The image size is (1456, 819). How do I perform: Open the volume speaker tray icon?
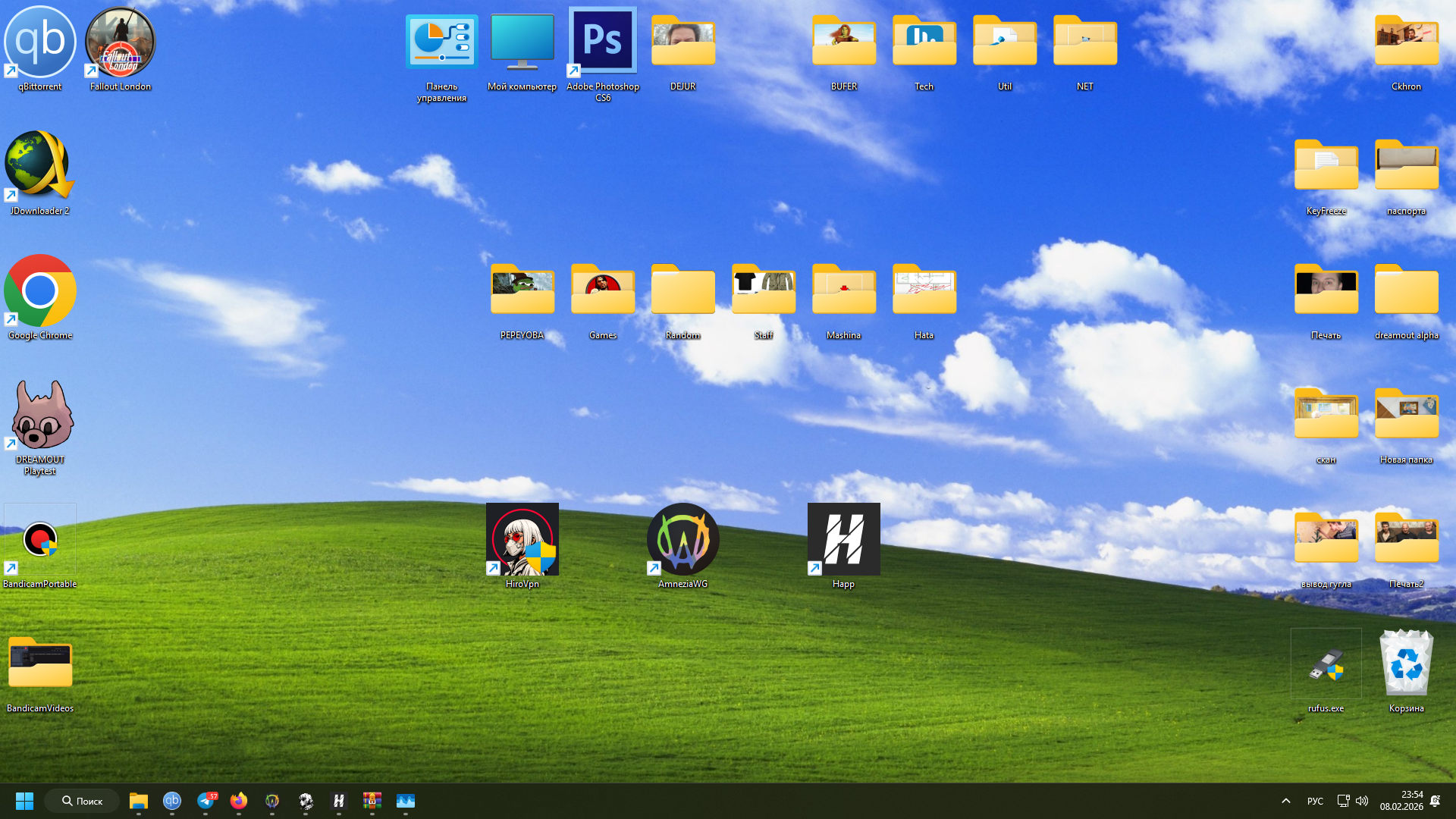[x=1362, y=801]
